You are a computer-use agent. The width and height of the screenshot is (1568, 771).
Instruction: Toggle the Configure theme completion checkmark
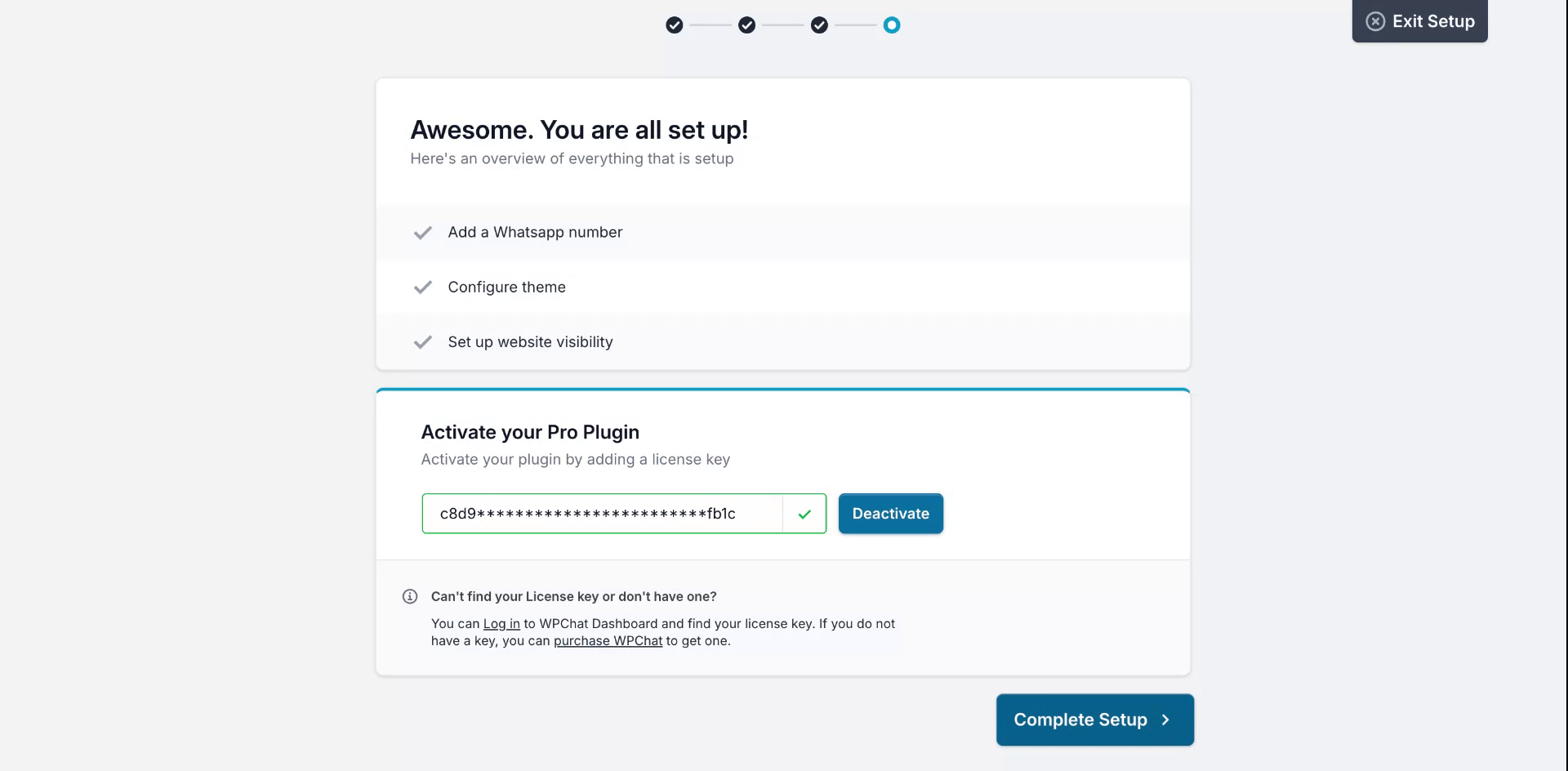pos(422,287)
